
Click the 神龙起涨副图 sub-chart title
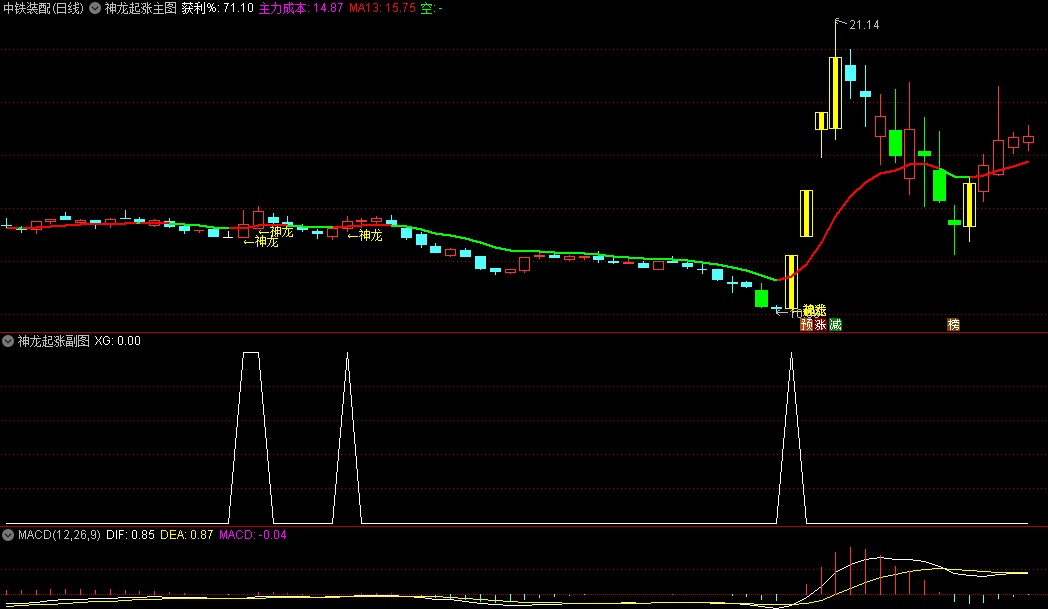tap(53, 341)
